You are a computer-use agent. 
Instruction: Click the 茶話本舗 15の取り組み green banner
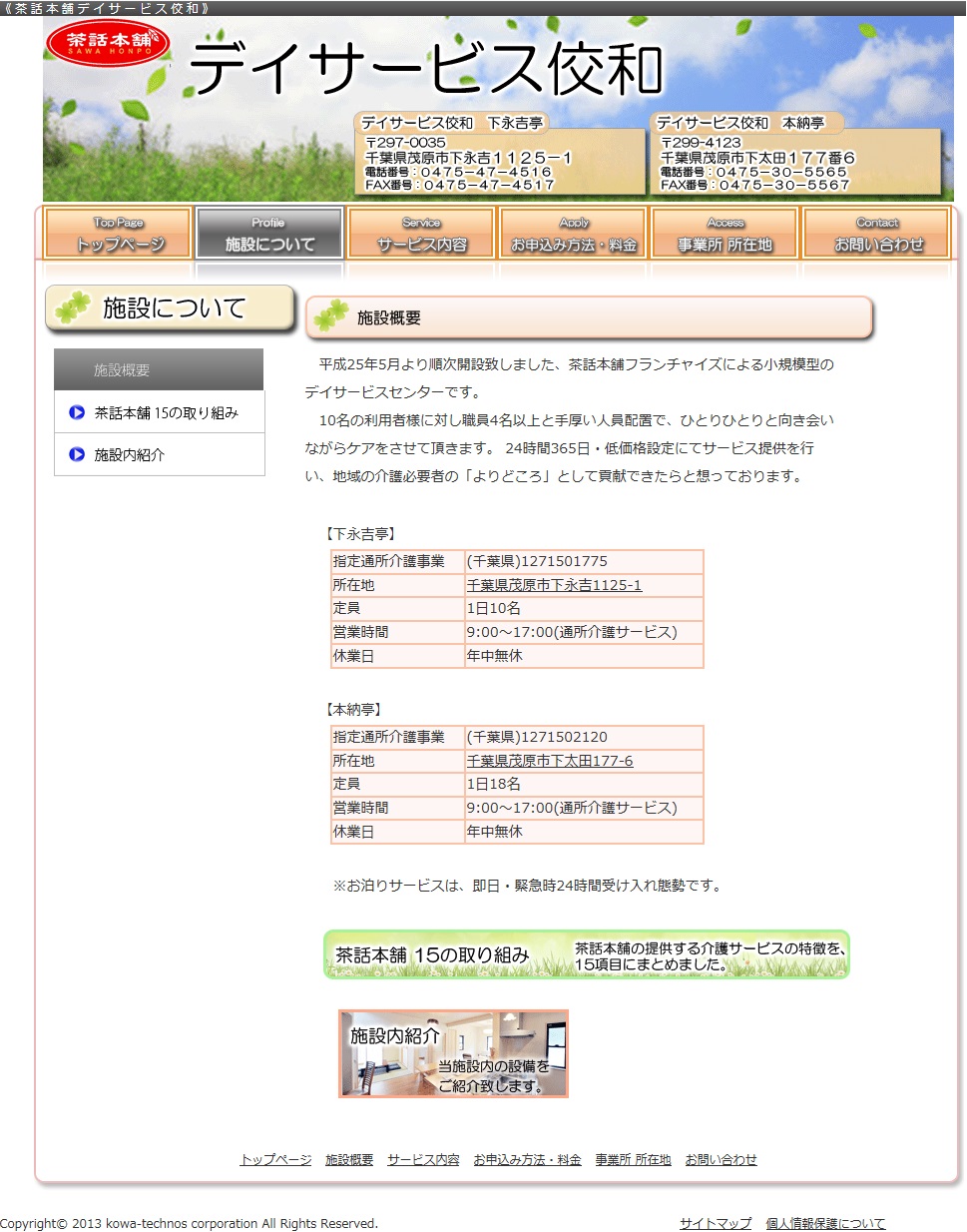[587, 954]
